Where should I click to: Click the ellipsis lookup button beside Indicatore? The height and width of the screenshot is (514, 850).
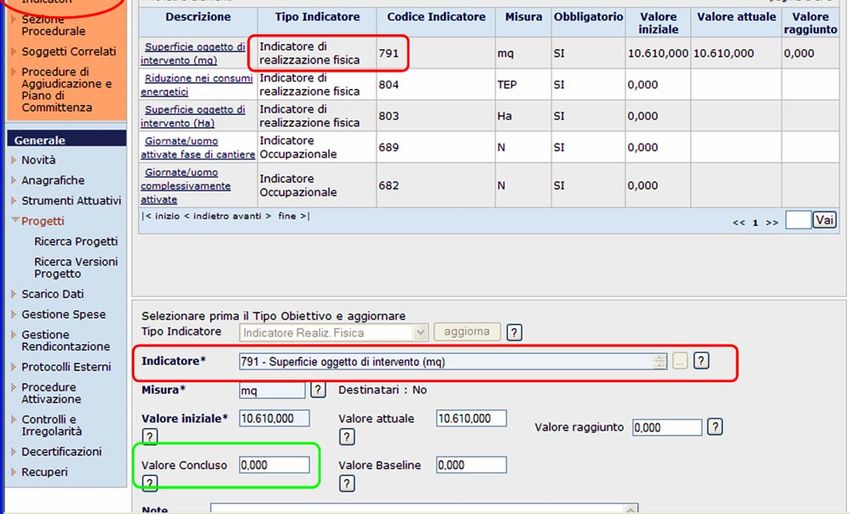point(680,361)
